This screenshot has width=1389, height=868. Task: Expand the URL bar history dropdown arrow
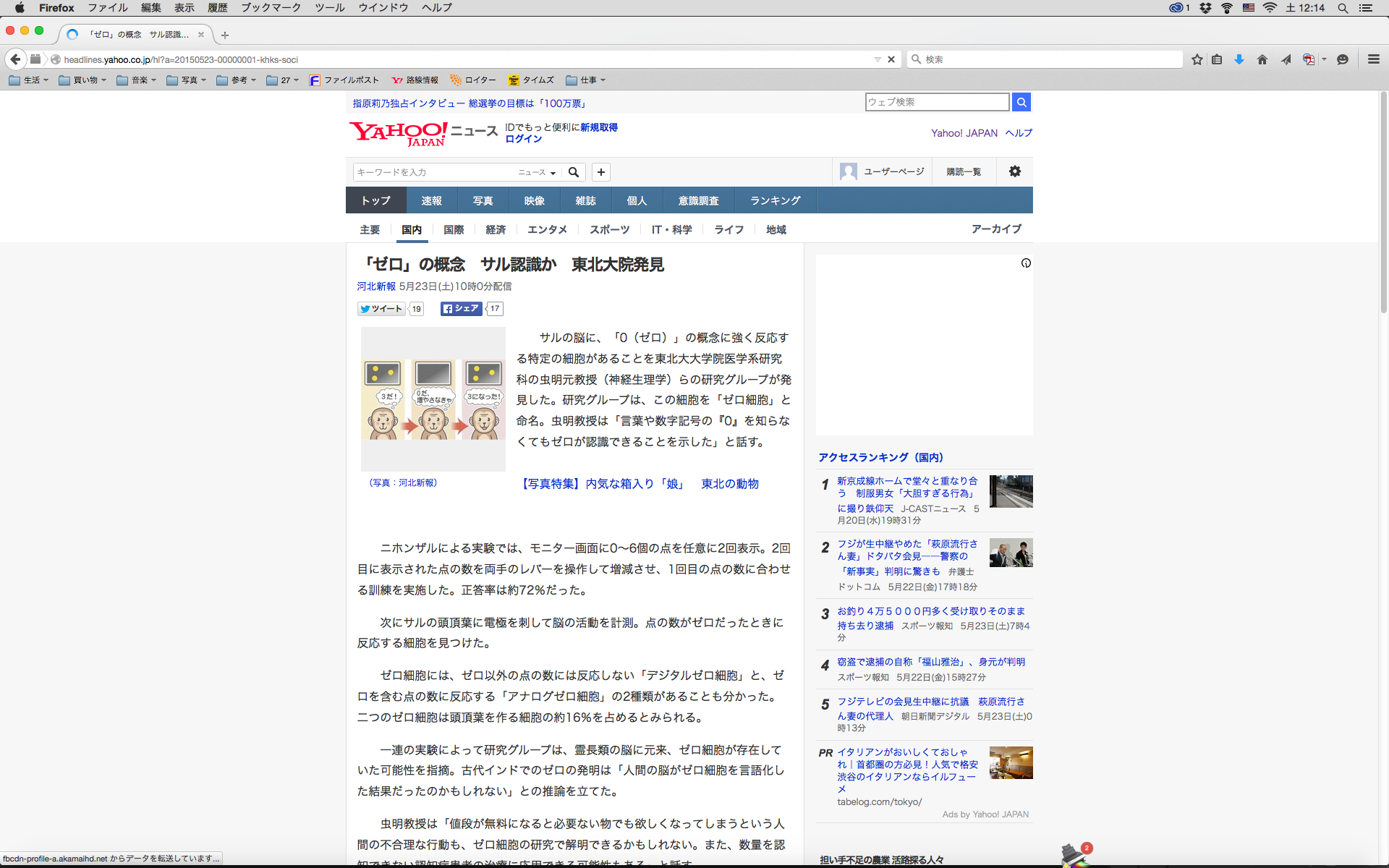click(x=878, y=59)
